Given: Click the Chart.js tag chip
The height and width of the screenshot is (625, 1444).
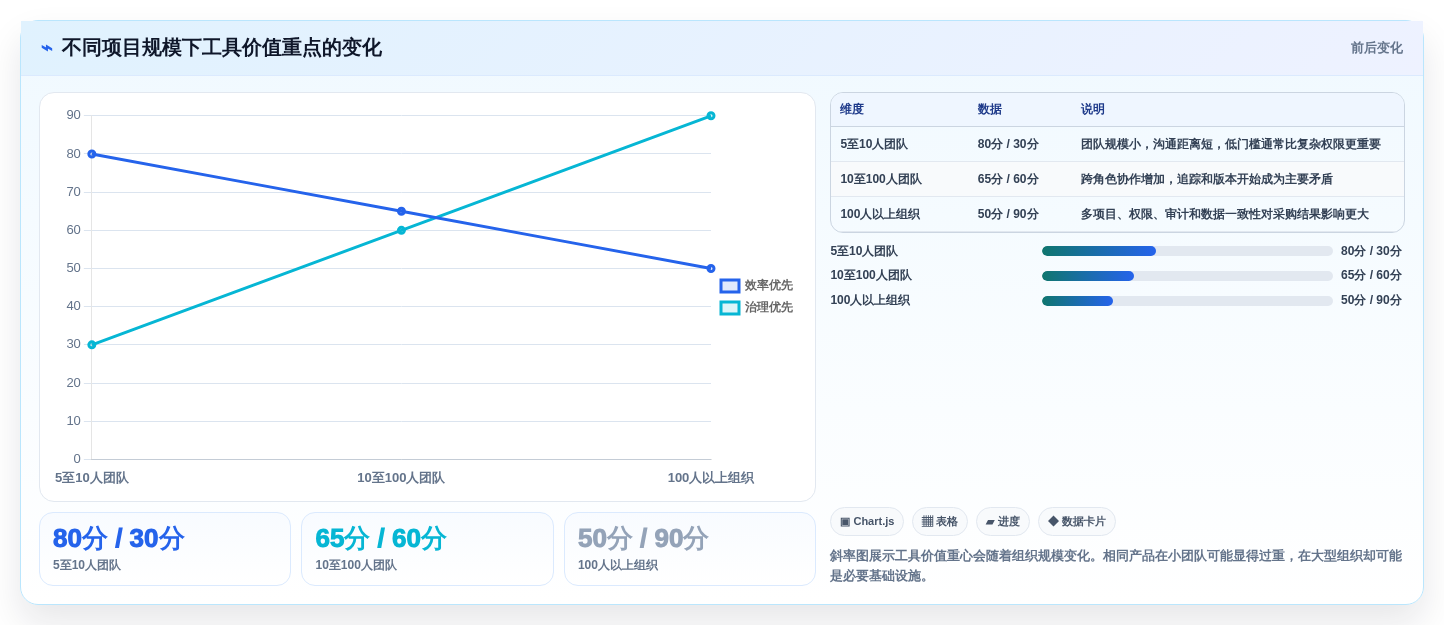Looking at the screenshot, I should pyautogui.click(x=867, y=521).
